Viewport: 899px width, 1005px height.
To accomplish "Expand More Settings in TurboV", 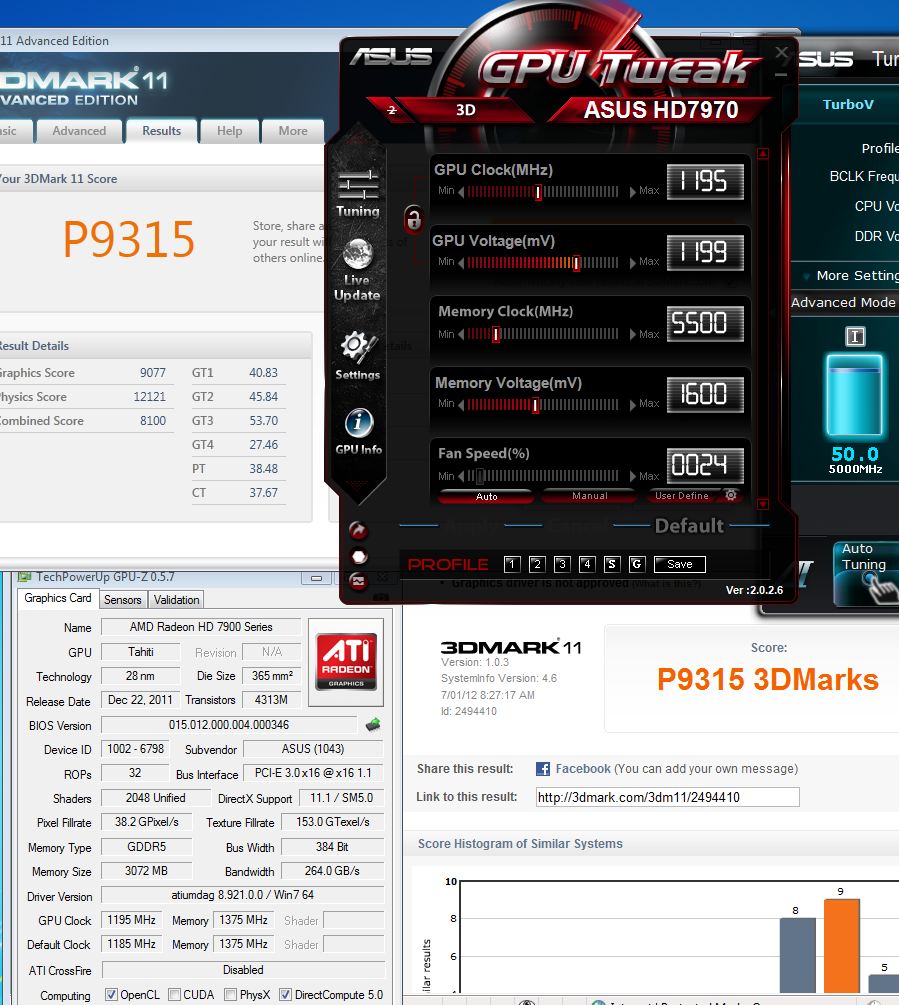I will click(x=852, y=276).
